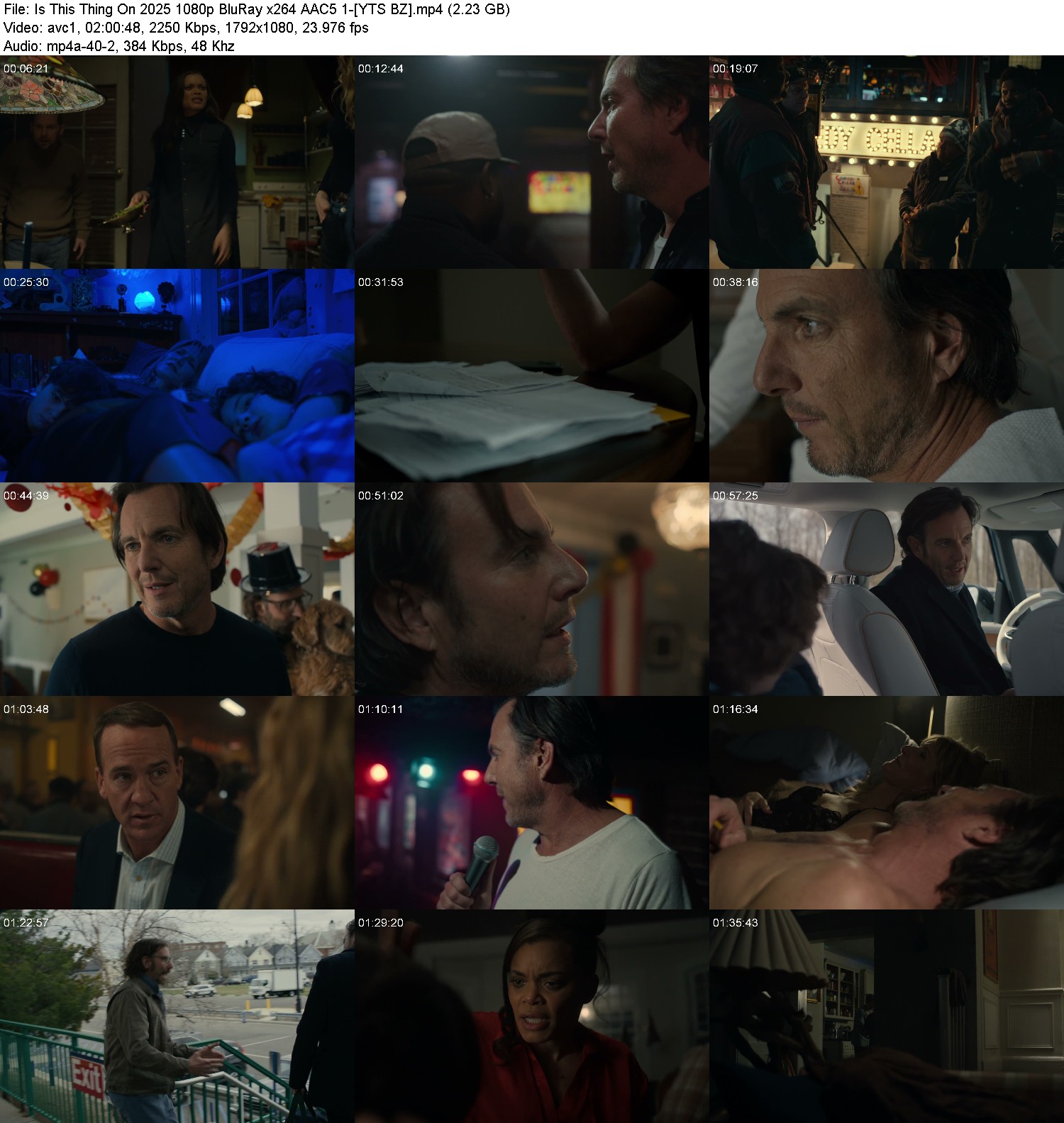This screenshot has height=1123, width=1064.
Task: Select the close-up face frame at 00:38:16
Action: 887,376
